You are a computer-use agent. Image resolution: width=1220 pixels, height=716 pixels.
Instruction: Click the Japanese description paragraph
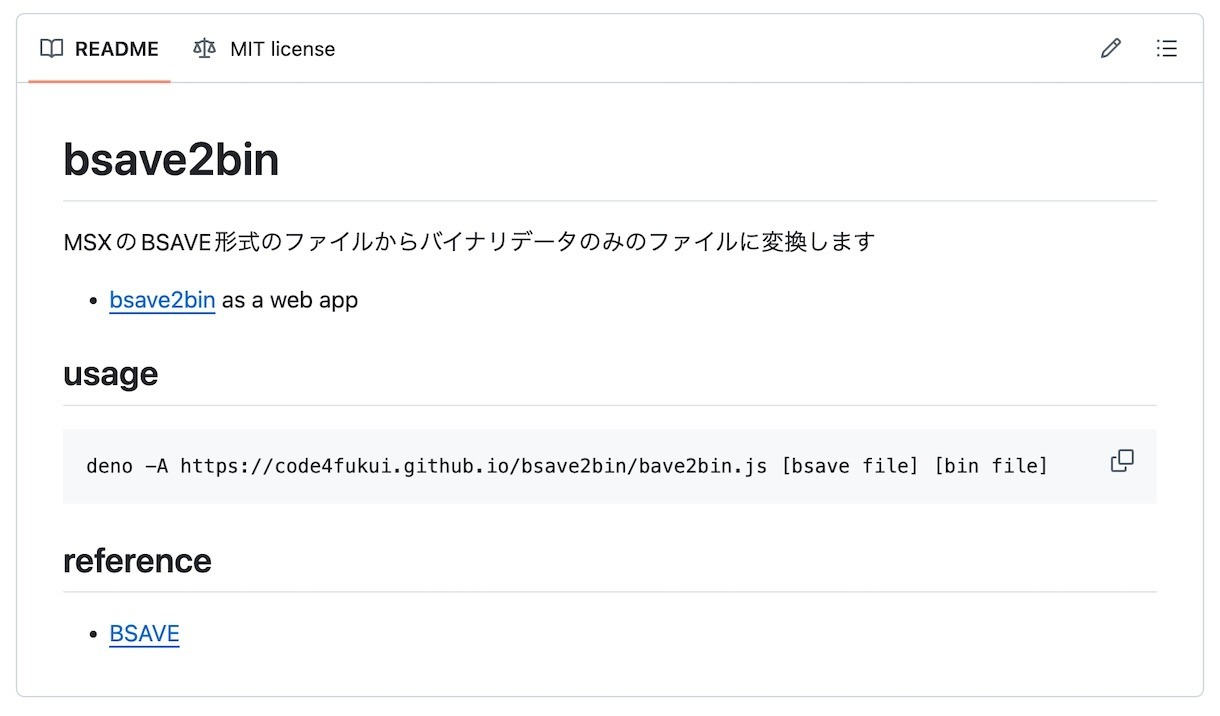[x=469, y=242]
